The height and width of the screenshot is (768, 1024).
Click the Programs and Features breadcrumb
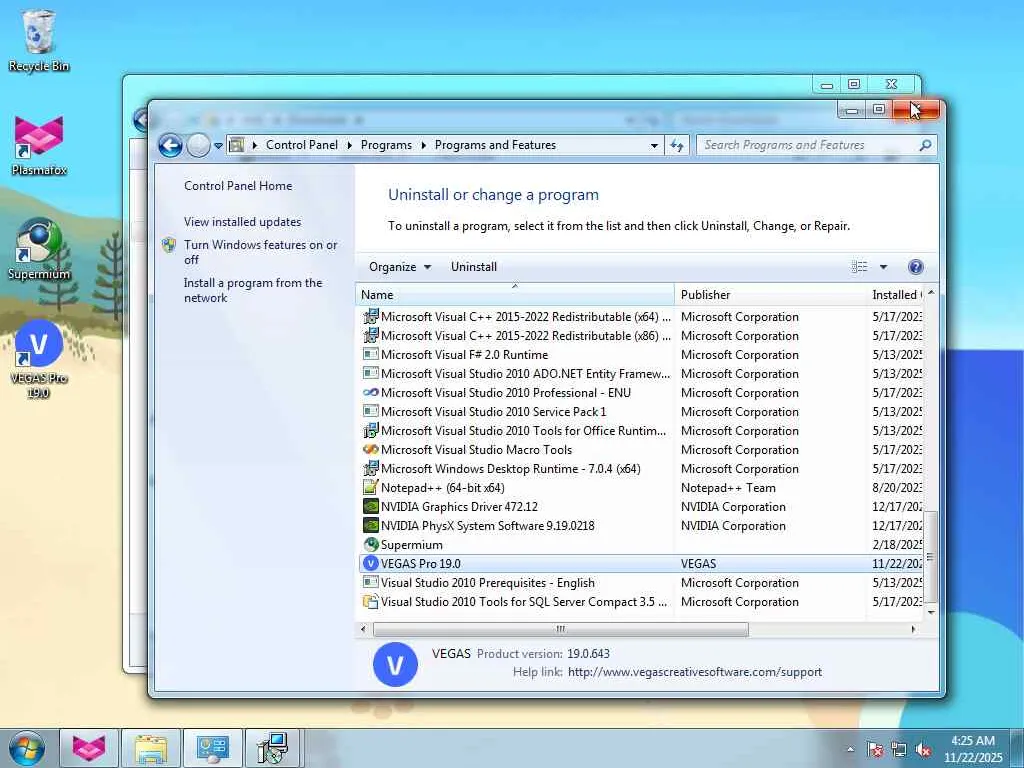pos(495,145)
